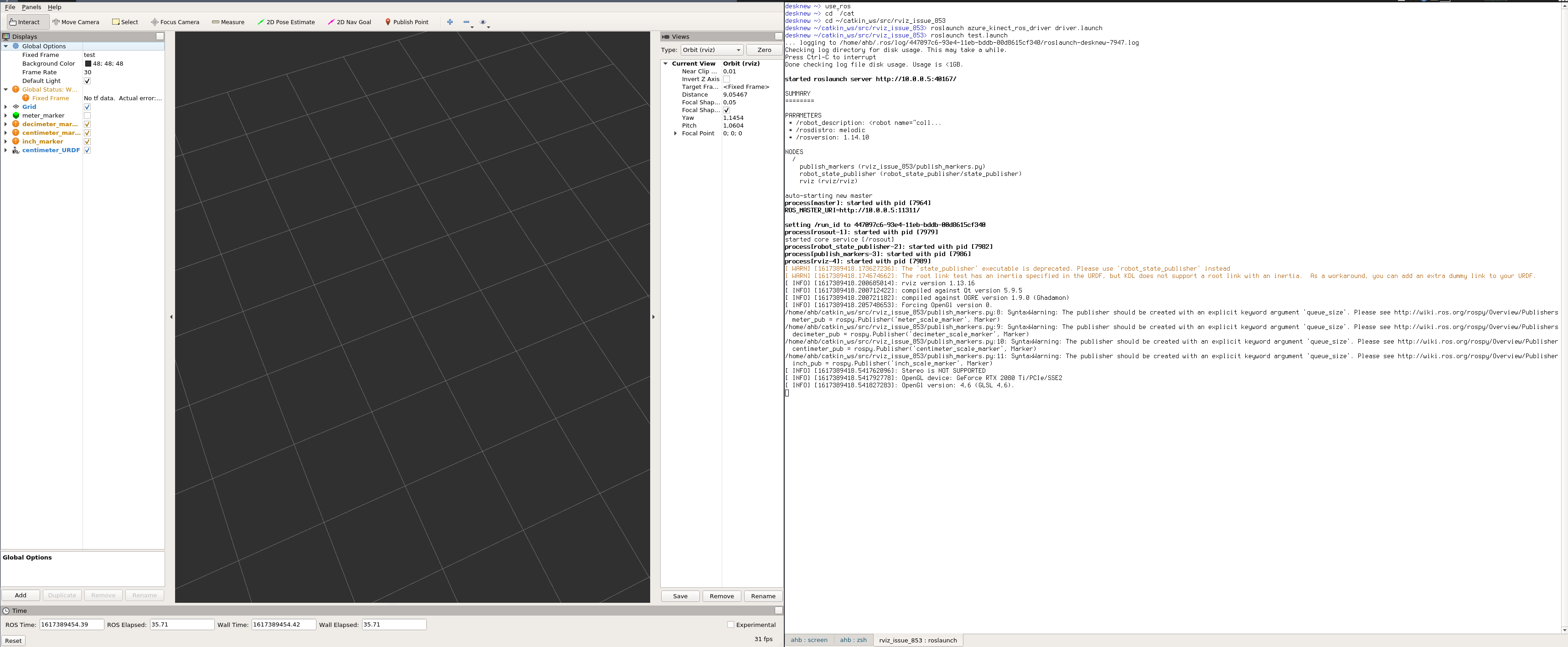Select the Select tool in the toolbar
The height and width of the screenshot is (647, 1568).
click(x=125, y=22)
